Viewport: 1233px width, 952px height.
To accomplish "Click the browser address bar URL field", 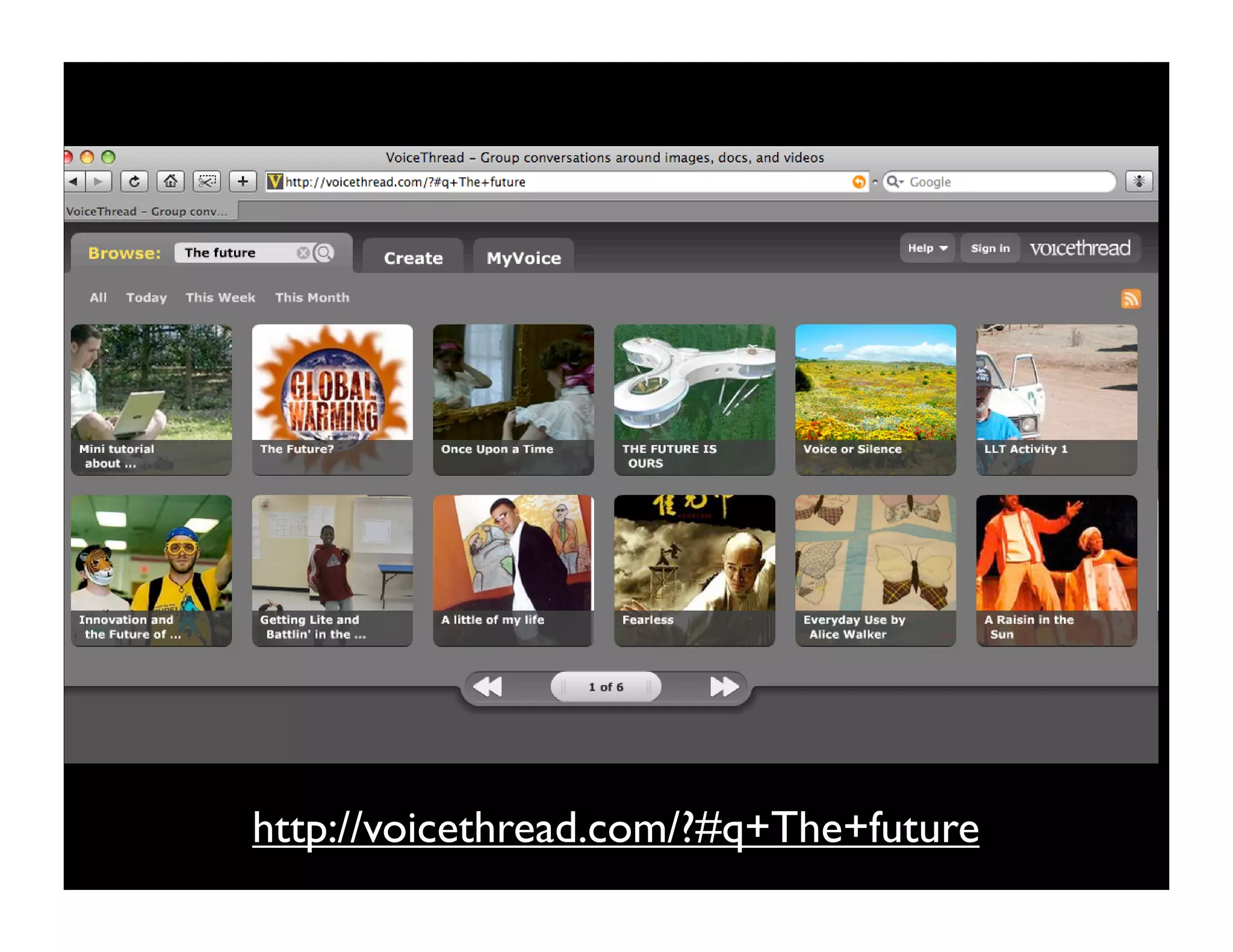I will point(560,182).
